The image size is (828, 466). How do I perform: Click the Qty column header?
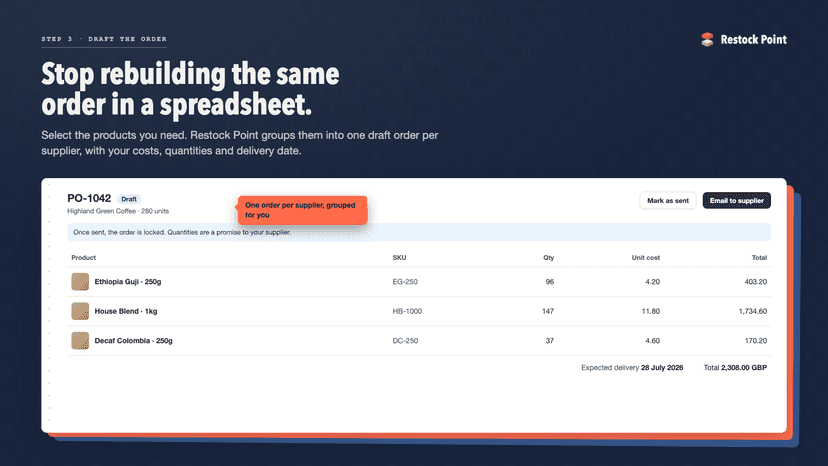tap(549, 258)
